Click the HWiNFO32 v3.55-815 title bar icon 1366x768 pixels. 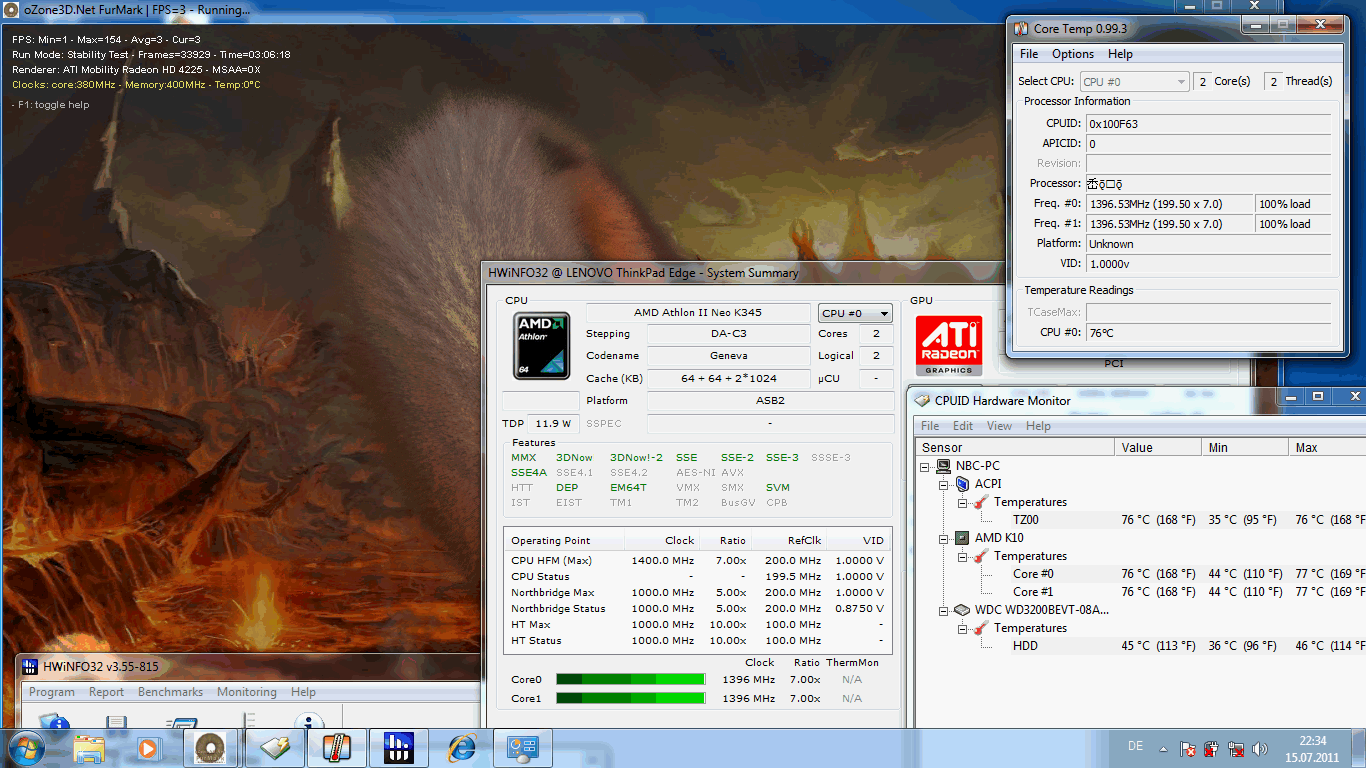click(30, 667)
